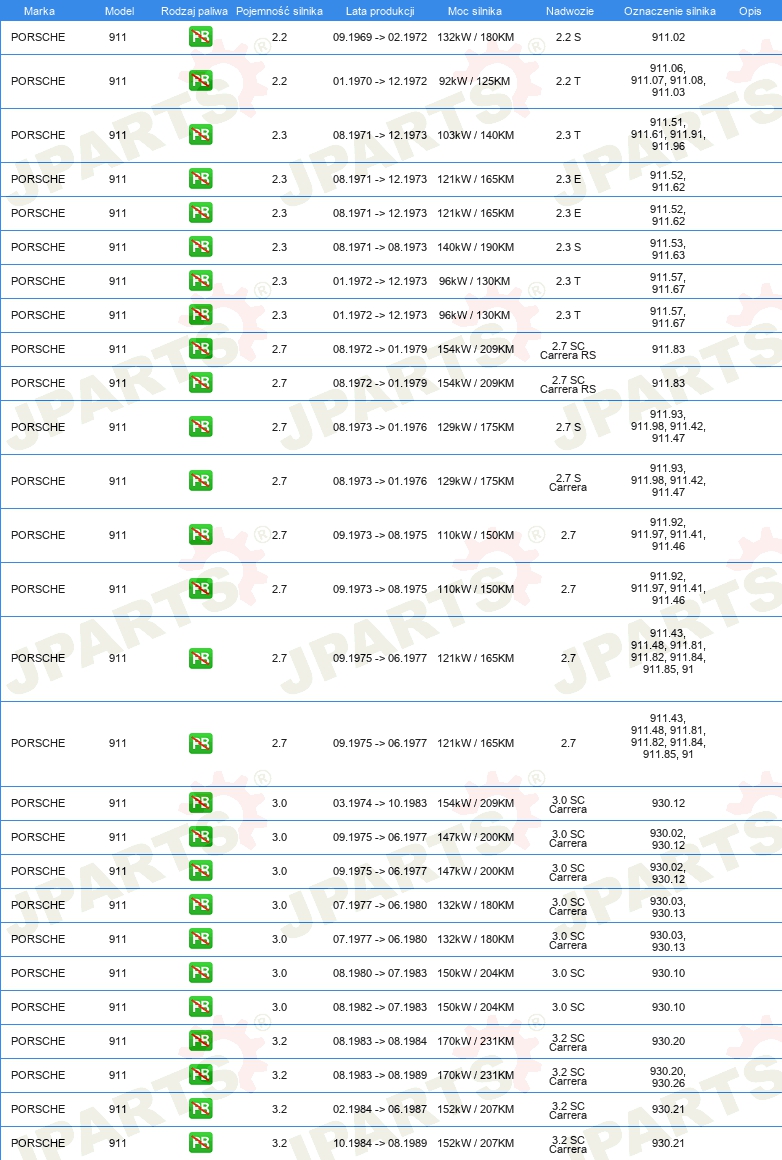Image resolution: width=782 pixels, height=1160 pixels.
Task: Select the engine code 911.02
Action: pos(668,37)
